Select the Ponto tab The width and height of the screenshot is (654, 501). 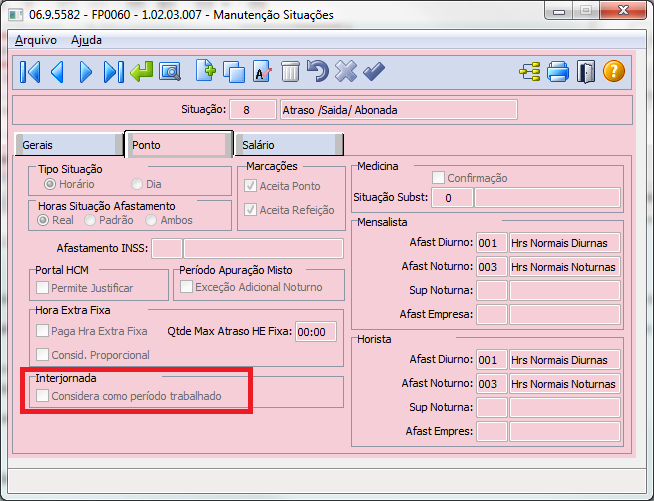point(179,144)
